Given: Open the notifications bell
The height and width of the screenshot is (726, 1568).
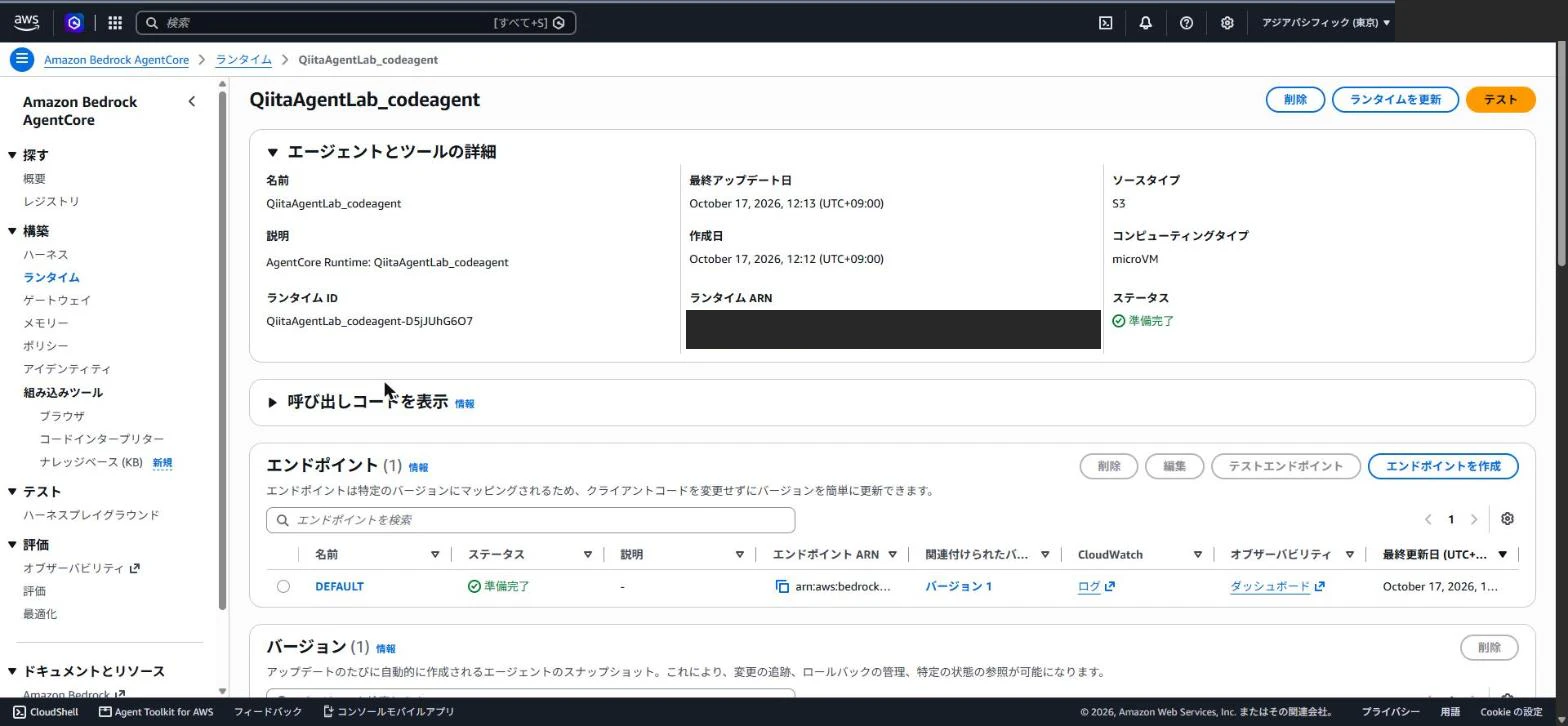Looking at the screenshot, I should (1146, 22).
